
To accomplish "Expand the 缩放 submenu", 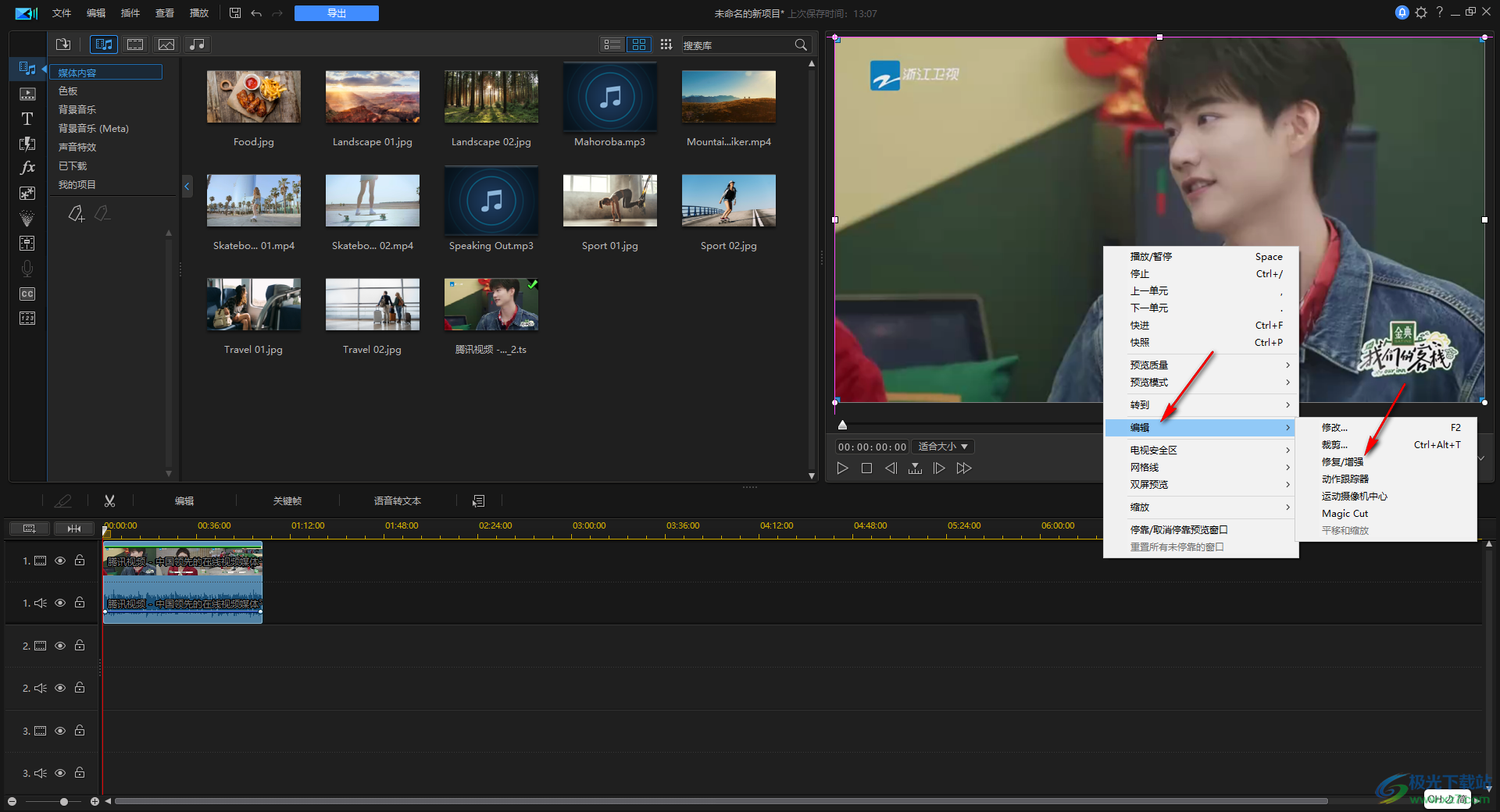I will [1201, 507].
